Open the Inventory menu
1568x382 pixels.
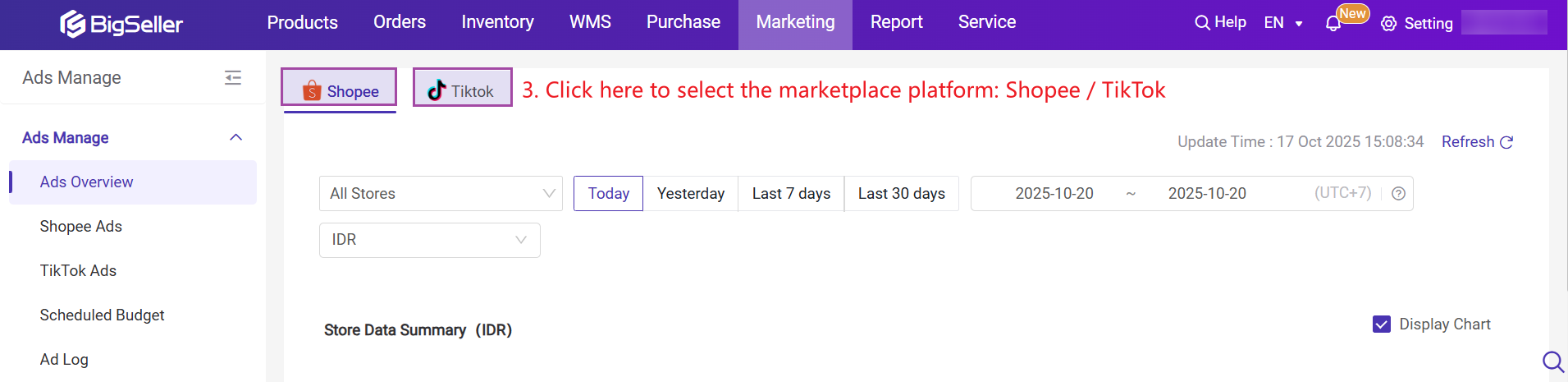(497, 22)
